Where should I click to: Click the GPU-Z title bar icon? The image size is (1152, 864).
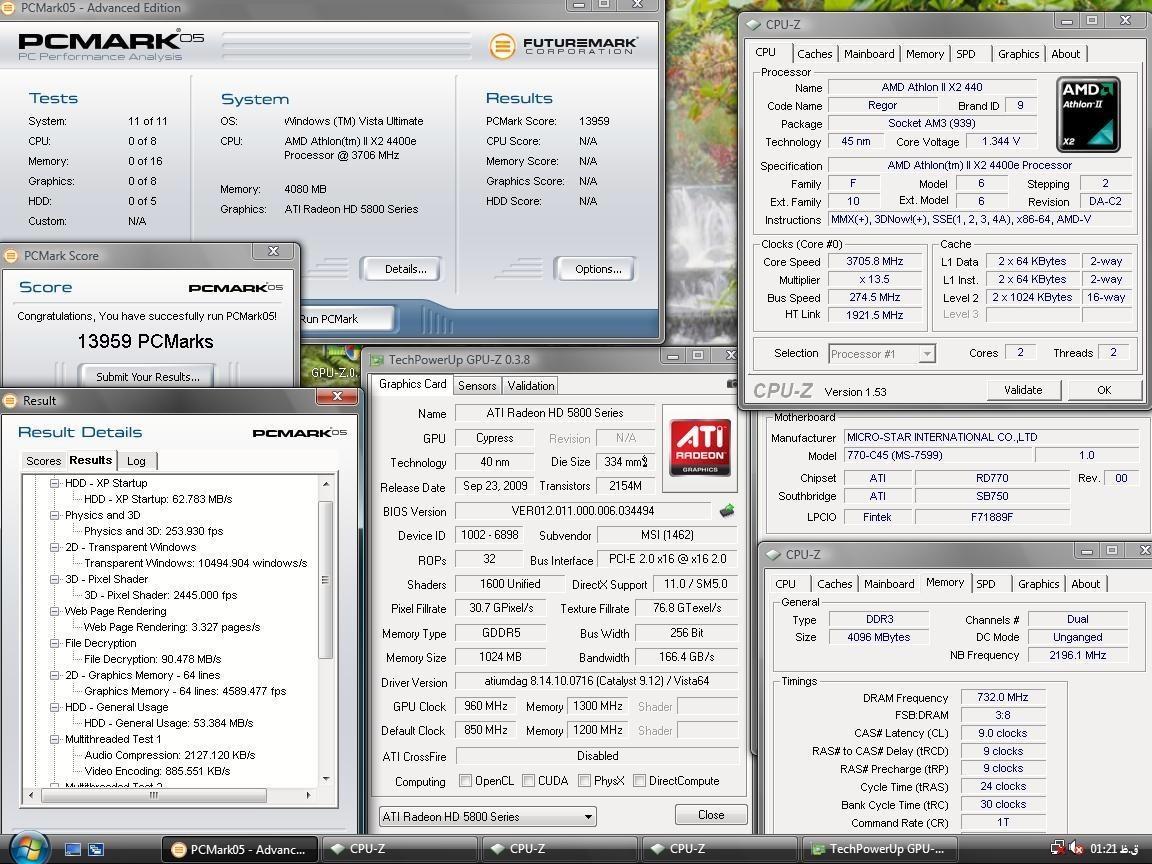coord(377,359)
